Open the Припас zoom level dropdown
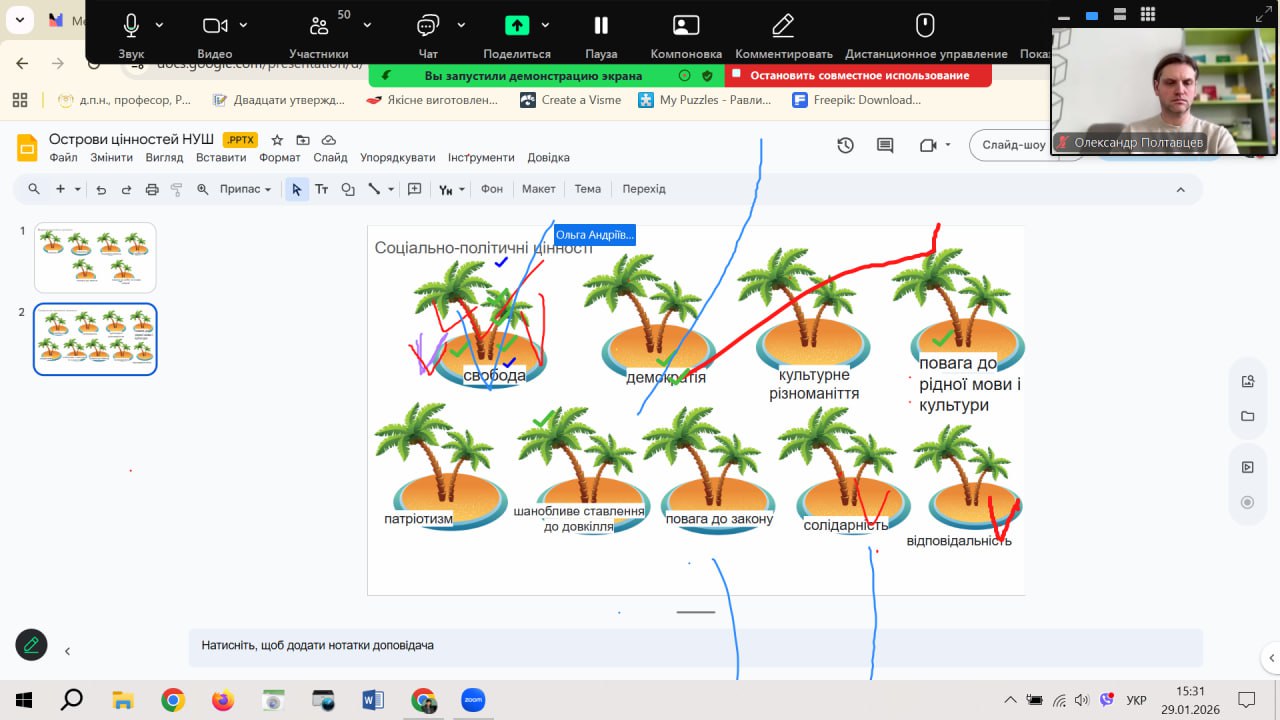1280x720 pixels. pyautogui.click(x=245, y=189)
